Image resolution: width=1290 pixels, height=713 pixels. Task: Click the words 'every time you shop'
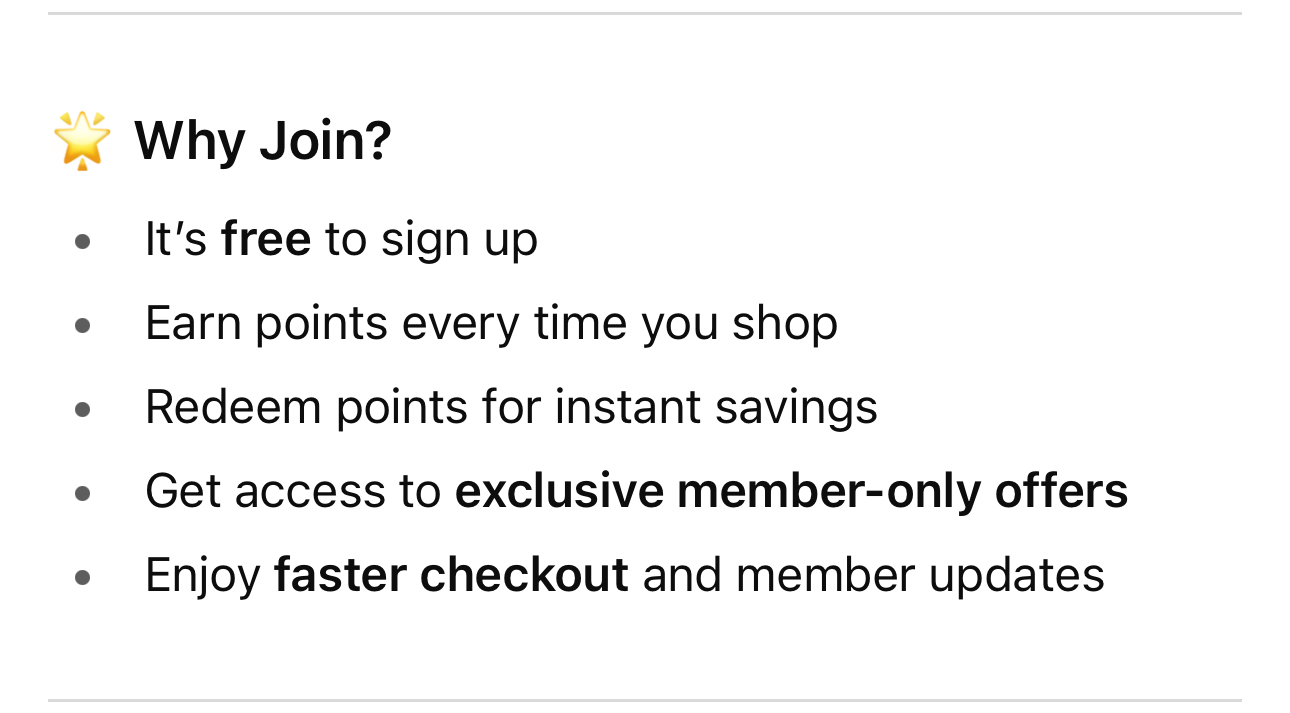coord(619,324)
